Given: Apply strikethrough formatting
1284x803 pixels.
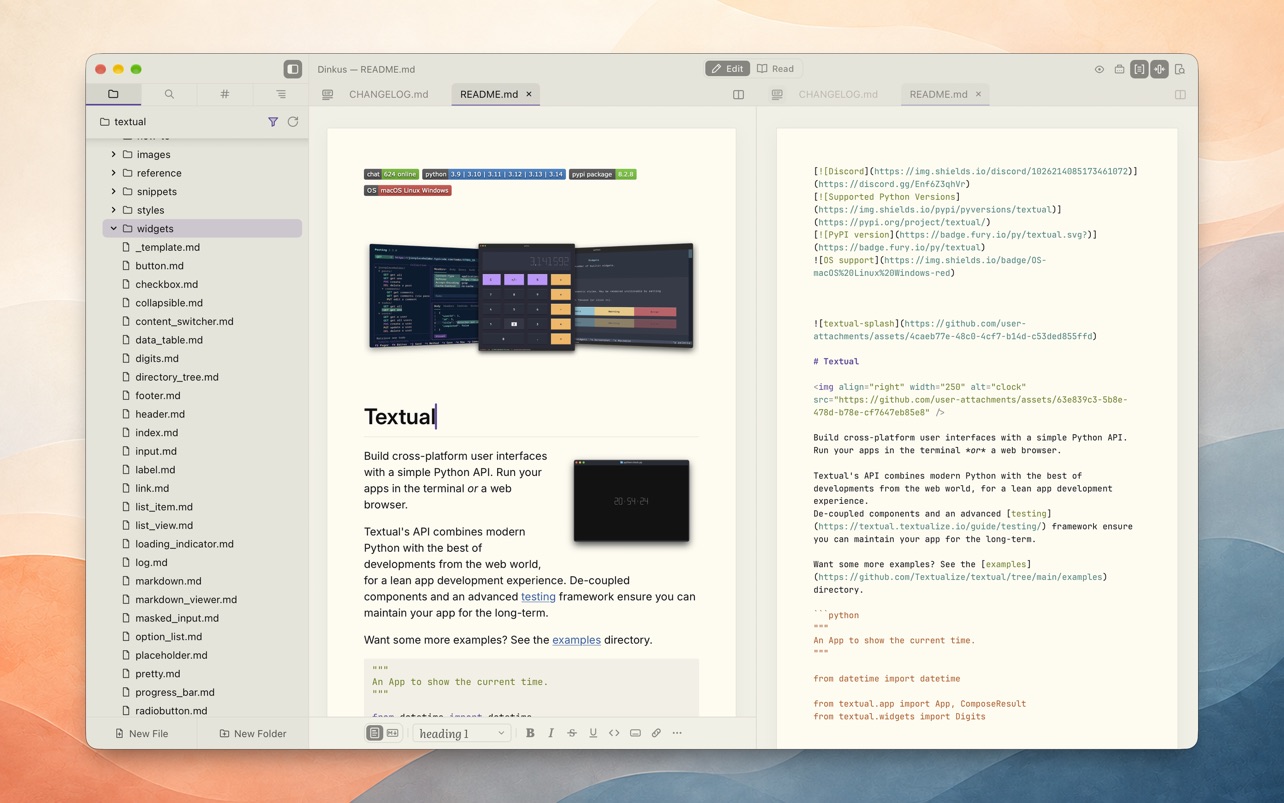Looking at the screenshot, I should coord(572,733).
